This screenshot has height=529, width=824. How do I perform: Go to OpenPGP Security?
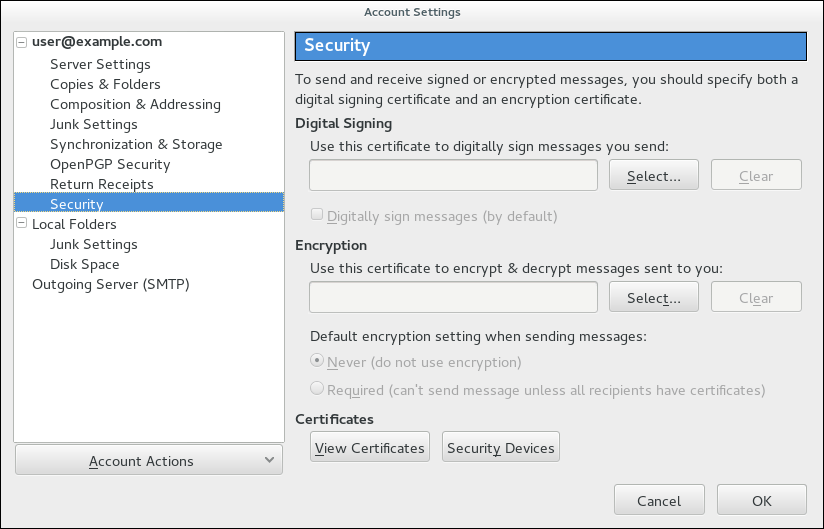point(110,164)
